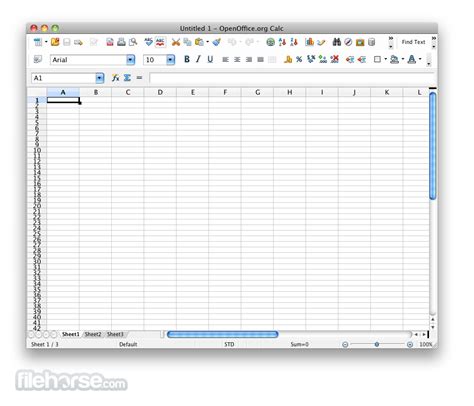Click the Document as E-mail icon
Image resolution: width=474 pixels, height=406 pixels.
[78, 42]
